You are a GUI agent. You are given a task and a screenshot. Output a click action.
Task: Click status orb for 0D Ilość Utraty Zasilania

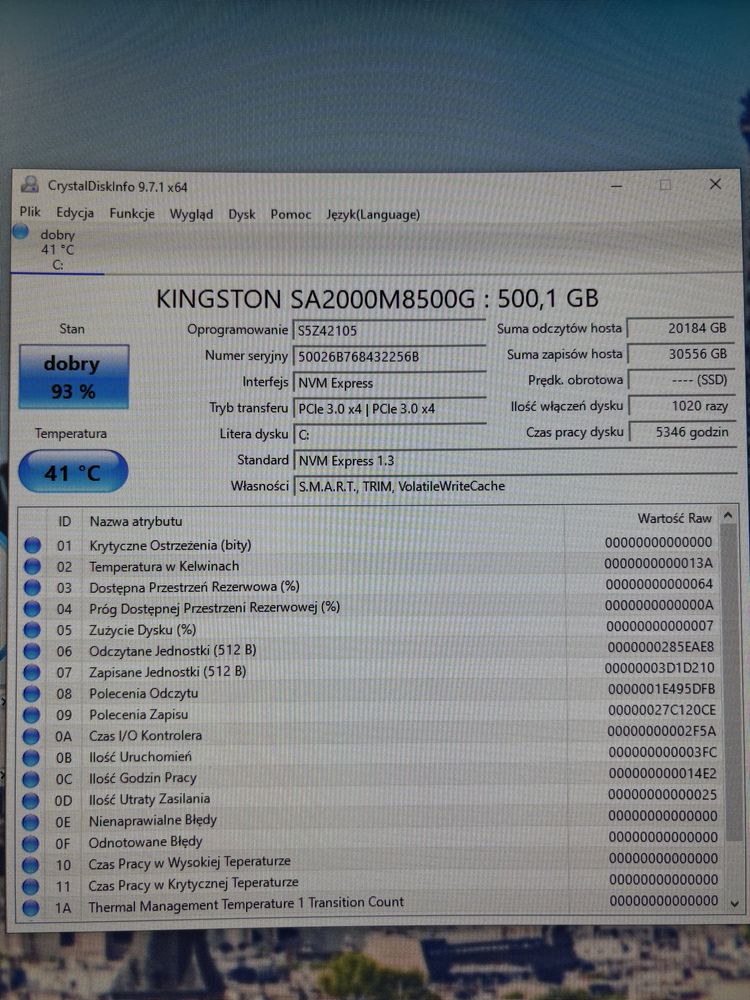pyautogui.click(x=31, y=800)
